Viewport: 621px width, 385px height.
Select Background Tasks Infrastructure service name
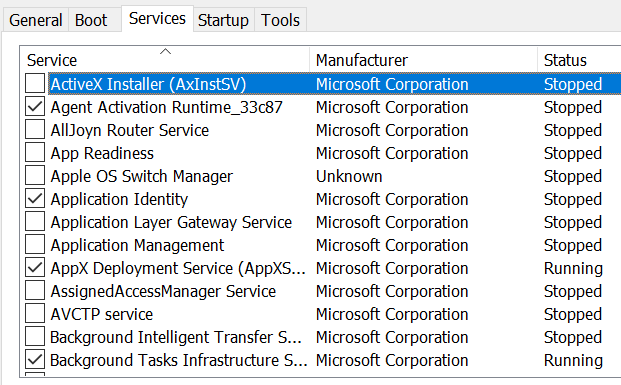click(x=179, y=360)
